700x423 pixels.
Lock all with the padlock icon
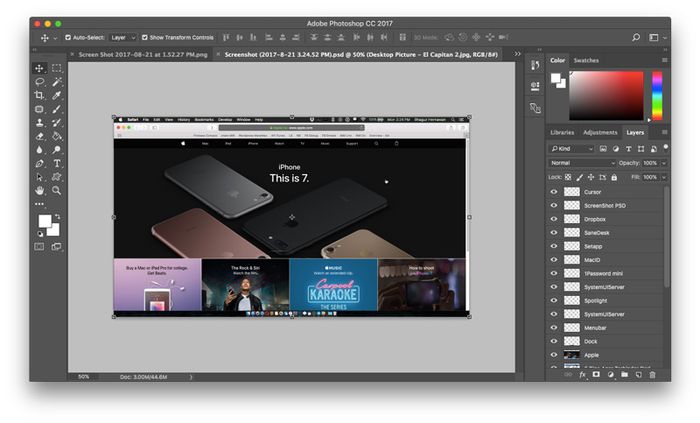click(614, 177)
